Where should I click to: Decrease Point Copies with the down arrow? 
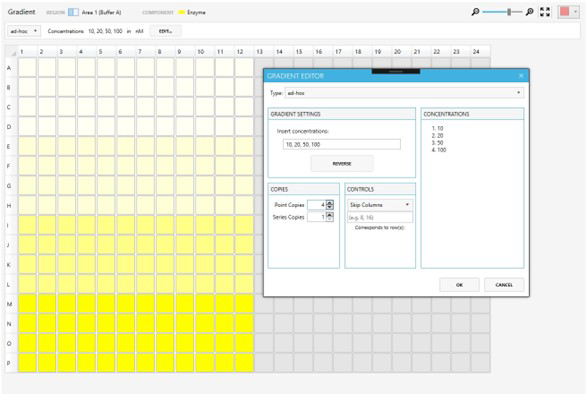[x=329, y=207]
